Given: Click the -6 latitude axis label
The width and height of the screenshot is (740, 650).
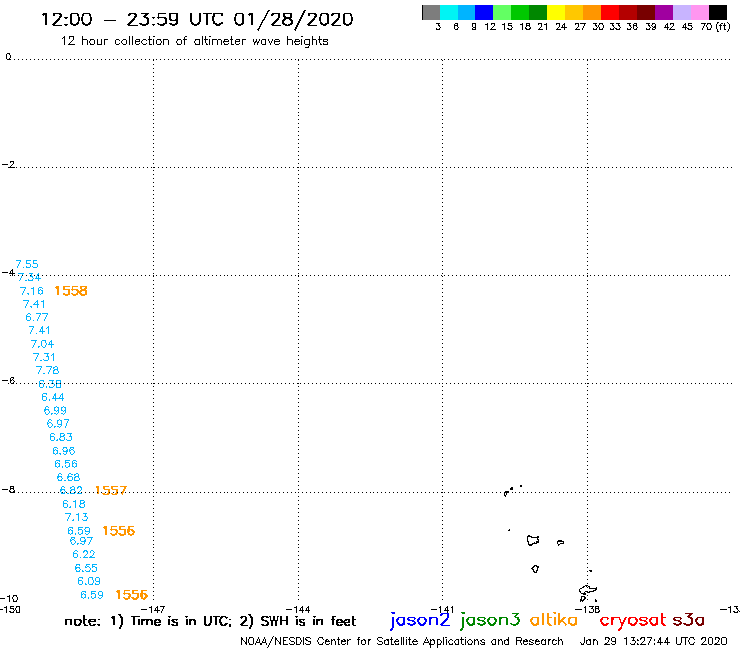Looking at the screenshot, I should click(8, 380).
